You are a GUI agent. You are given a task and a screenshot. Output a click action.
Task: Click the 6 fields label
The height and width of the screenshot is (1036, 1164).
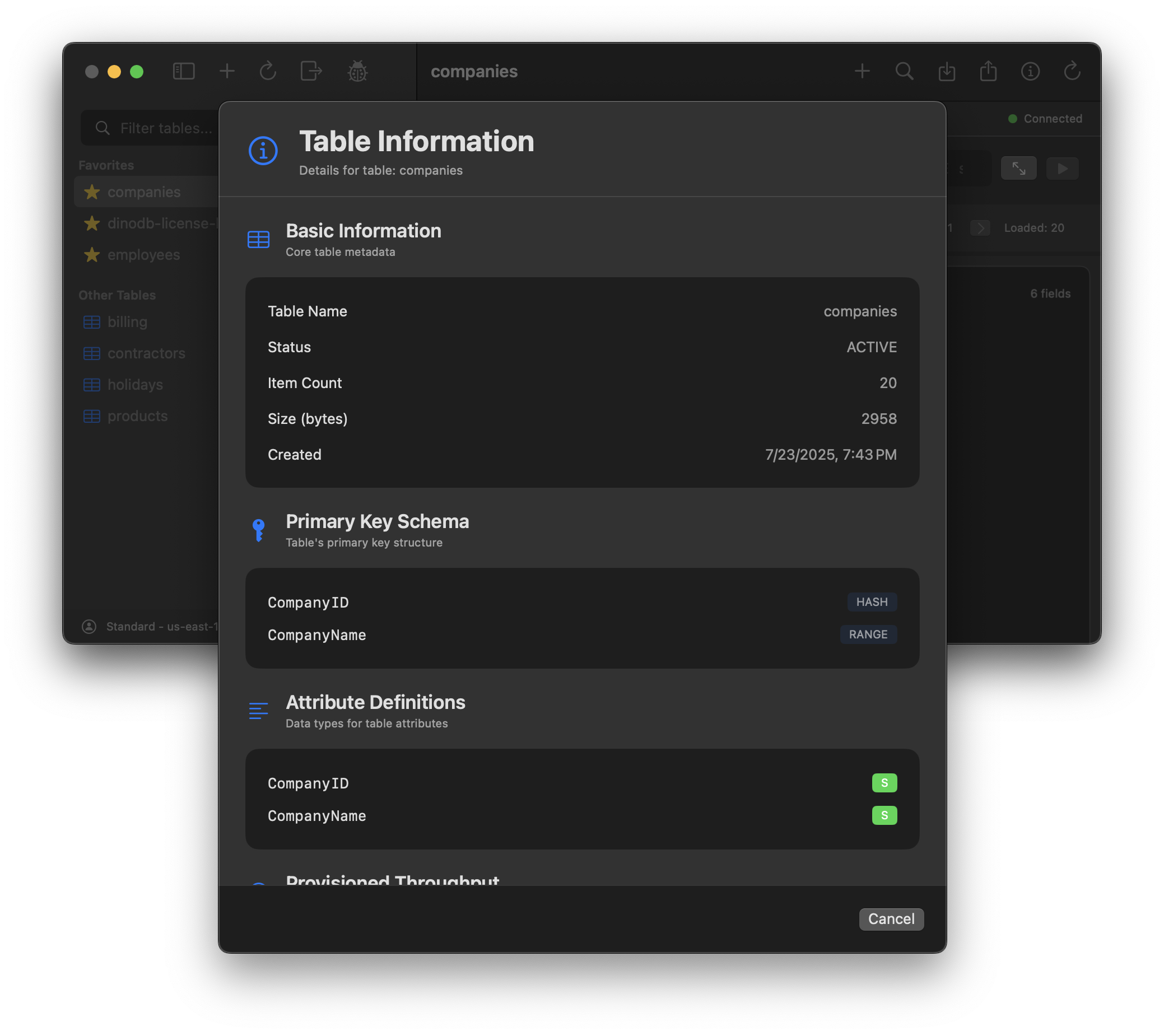coord(1050,294)
